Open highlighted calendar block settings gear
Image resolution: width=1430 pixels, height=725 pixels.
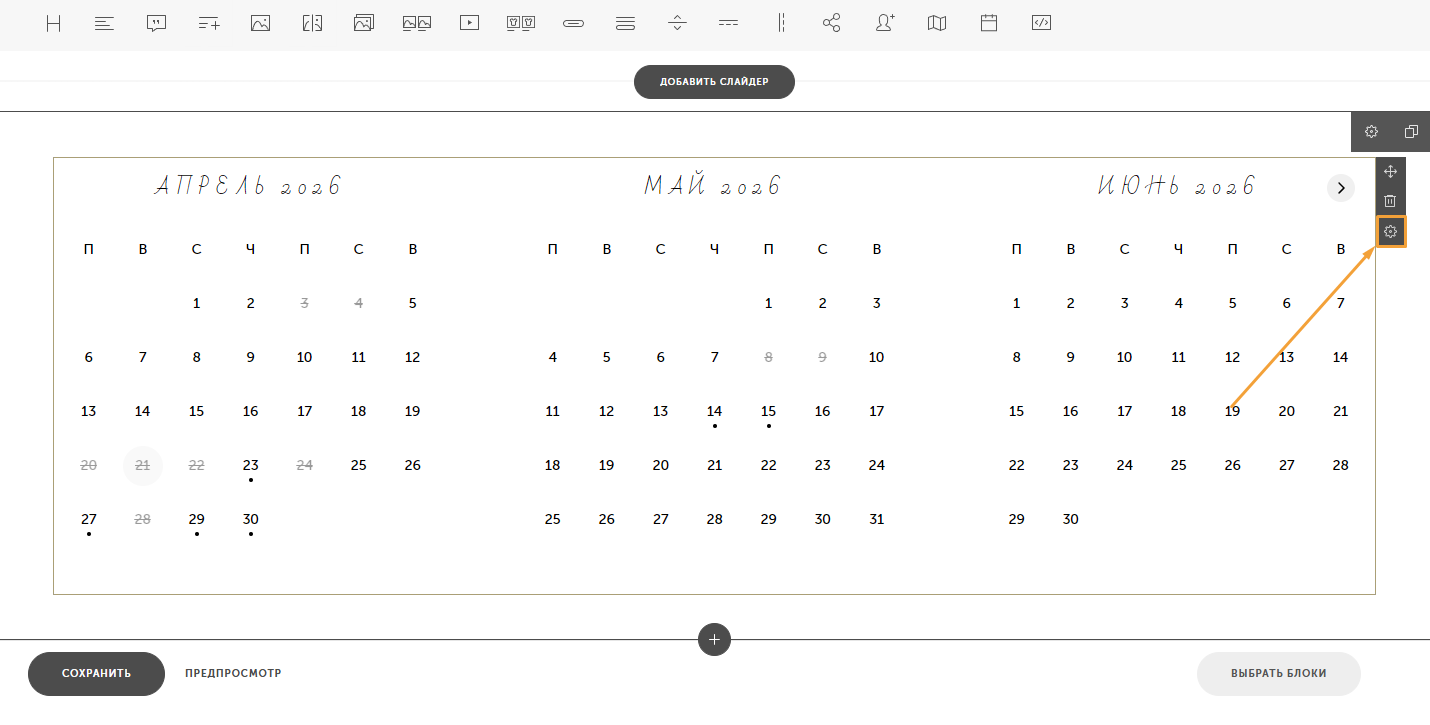pos(1390,232)
